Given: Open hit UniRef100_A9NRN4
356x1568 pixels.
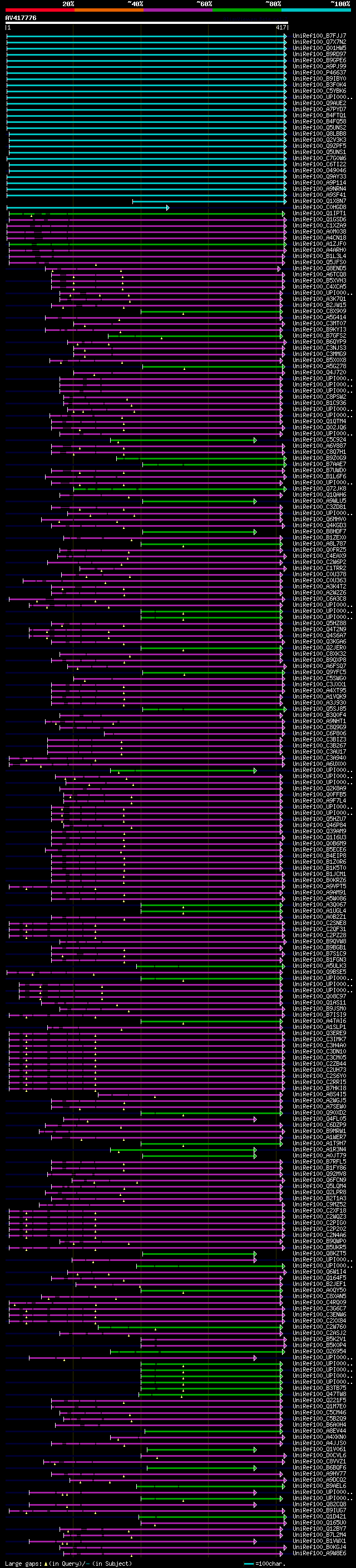Looking at the screenshot, I should tap(319, 189).
